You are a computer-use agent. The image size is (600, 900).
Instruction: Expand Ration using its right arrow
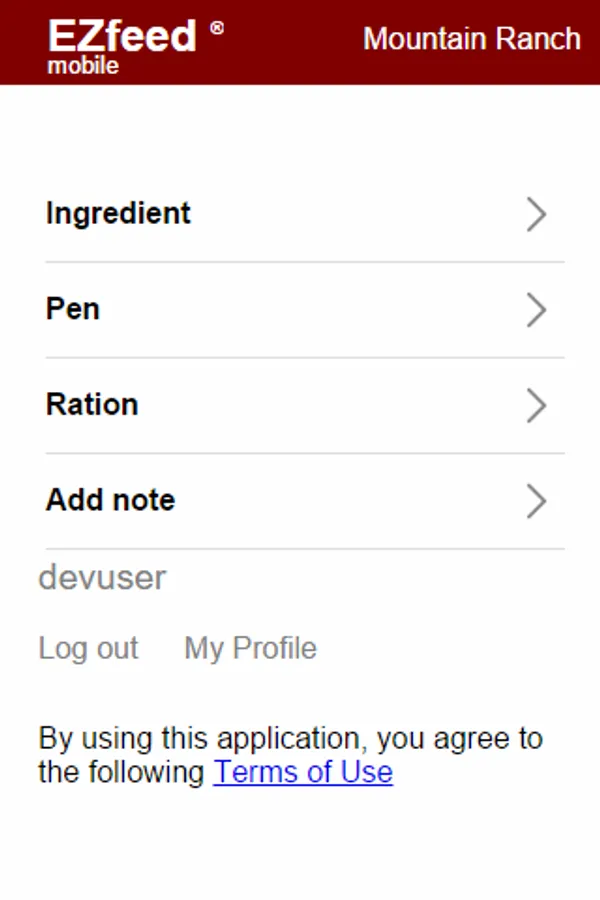click(537, 405)
